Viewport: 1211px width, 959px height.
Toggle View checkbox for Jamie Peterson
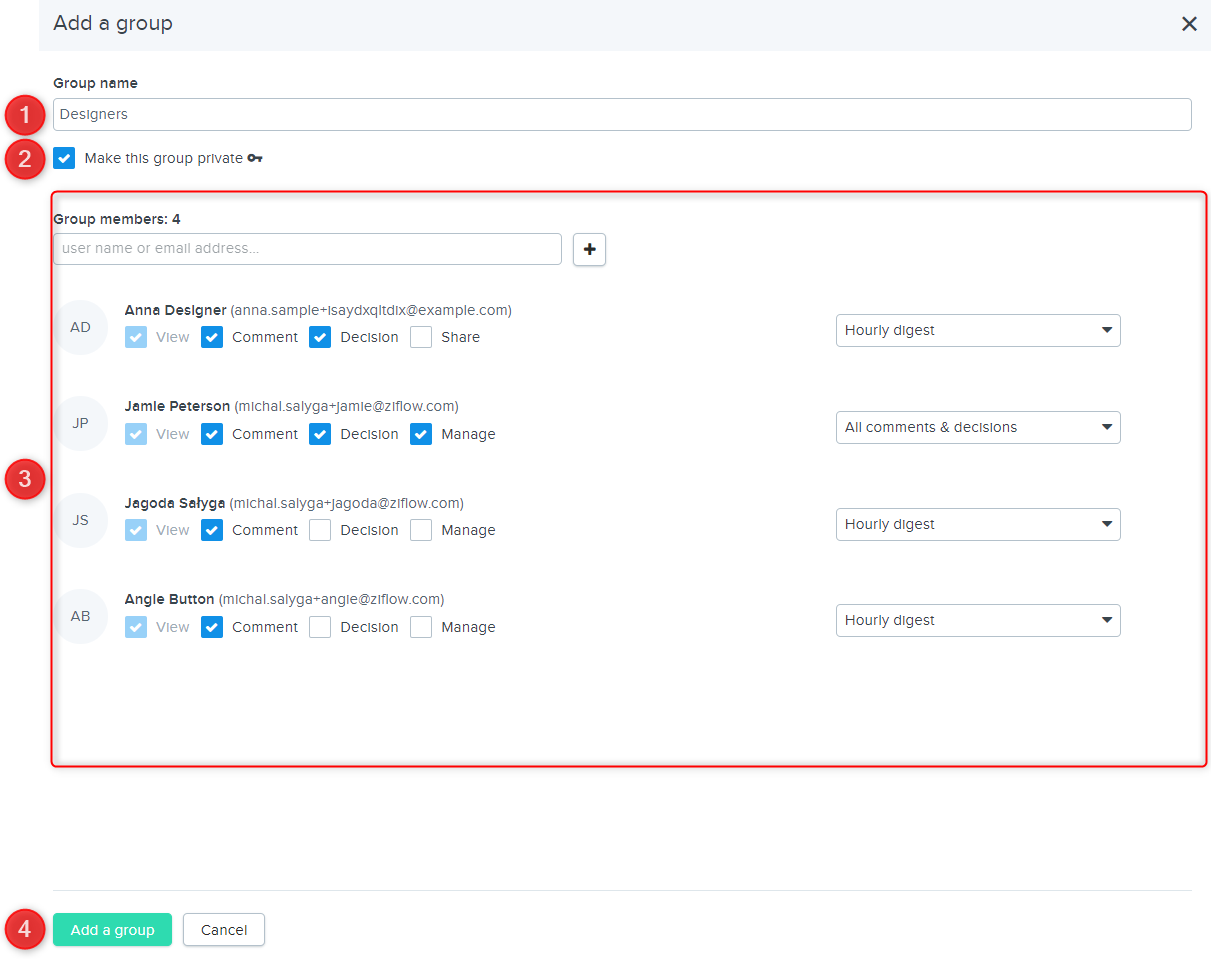[x=136, y=434]
